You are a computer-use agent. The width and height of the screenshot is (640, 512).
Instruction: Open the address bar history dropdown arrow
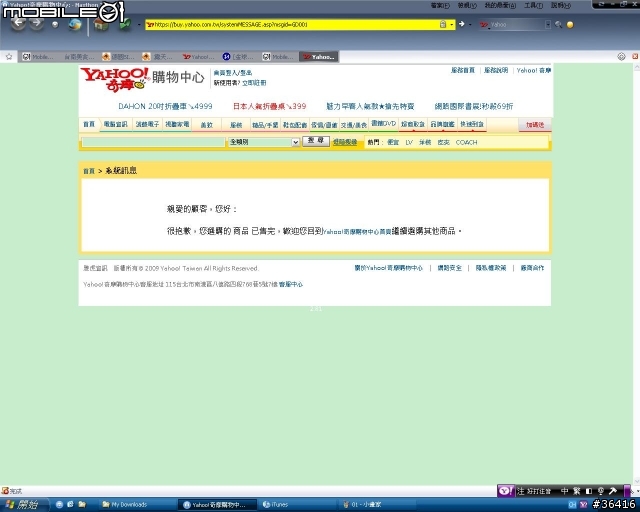point(452,24)
